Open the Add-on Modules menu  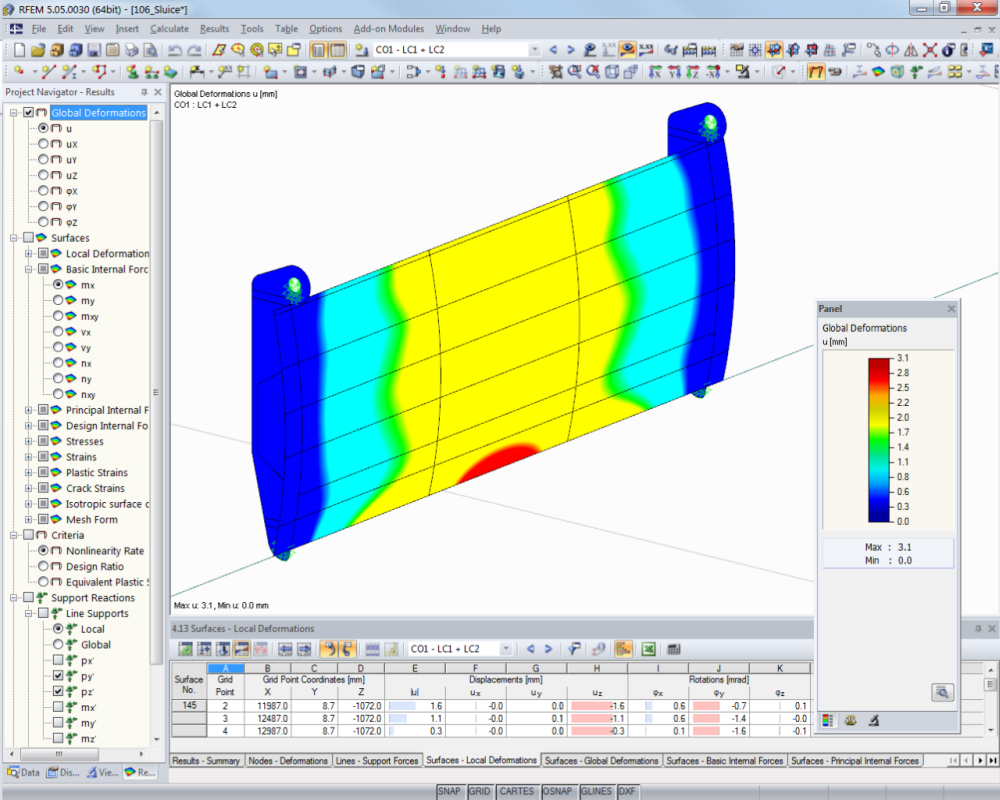(388, 29)
